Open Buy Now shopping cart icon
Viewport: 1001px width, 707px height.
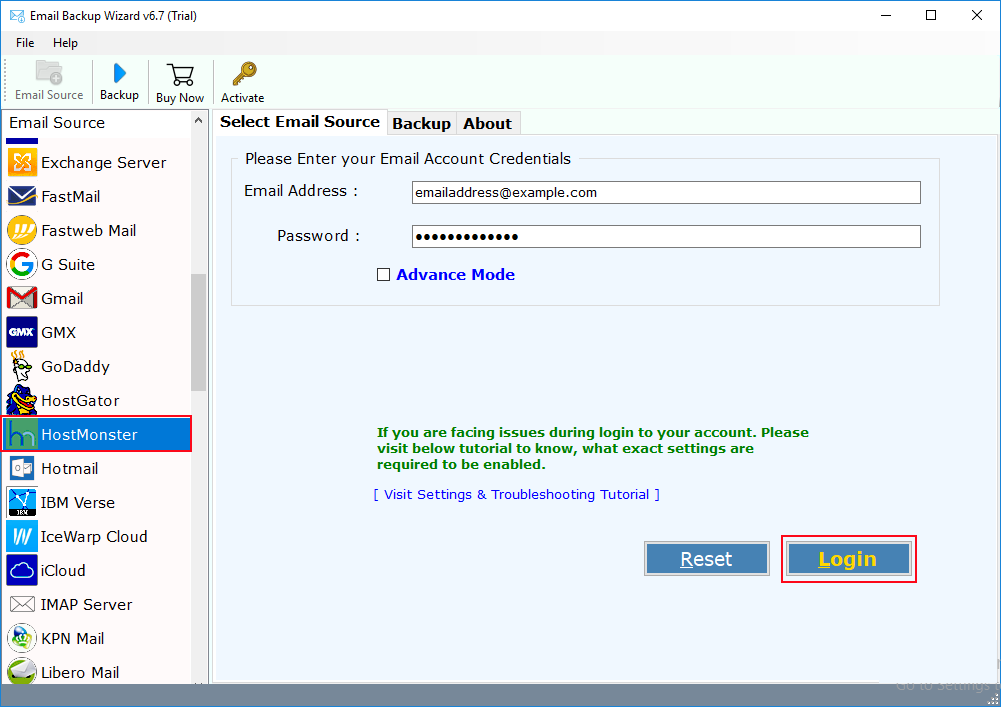coord(180,75)
